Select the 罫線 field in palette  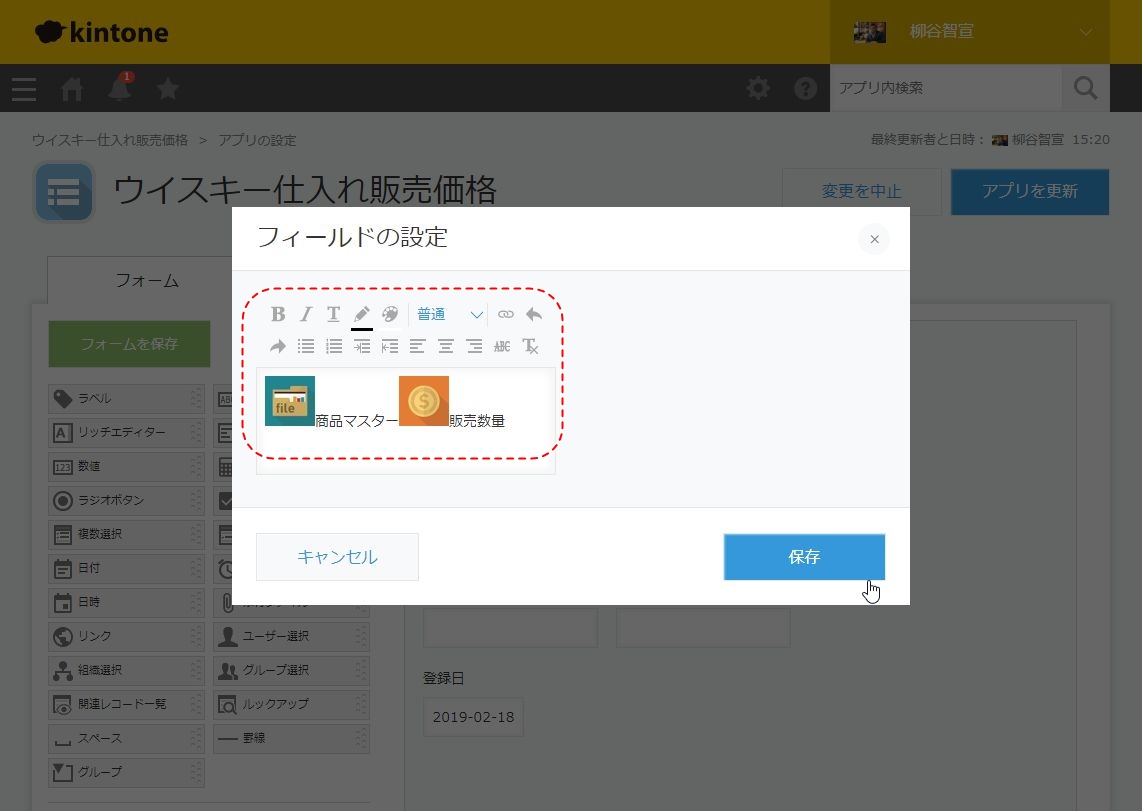pos(291,738)
